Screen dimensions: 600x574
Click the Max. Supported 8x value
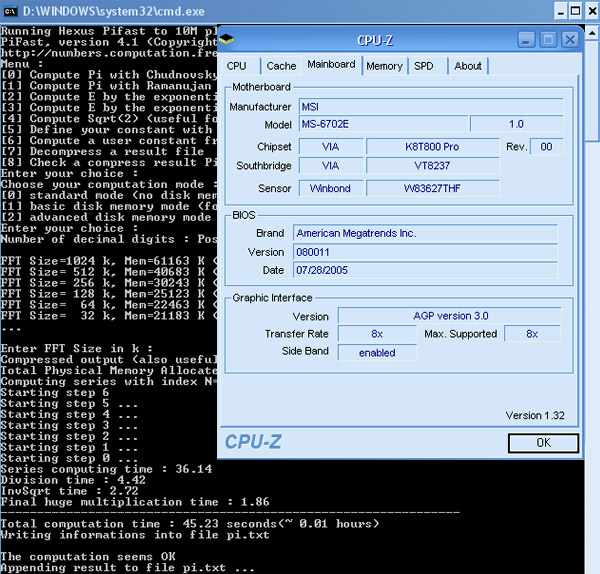point(533,334)
